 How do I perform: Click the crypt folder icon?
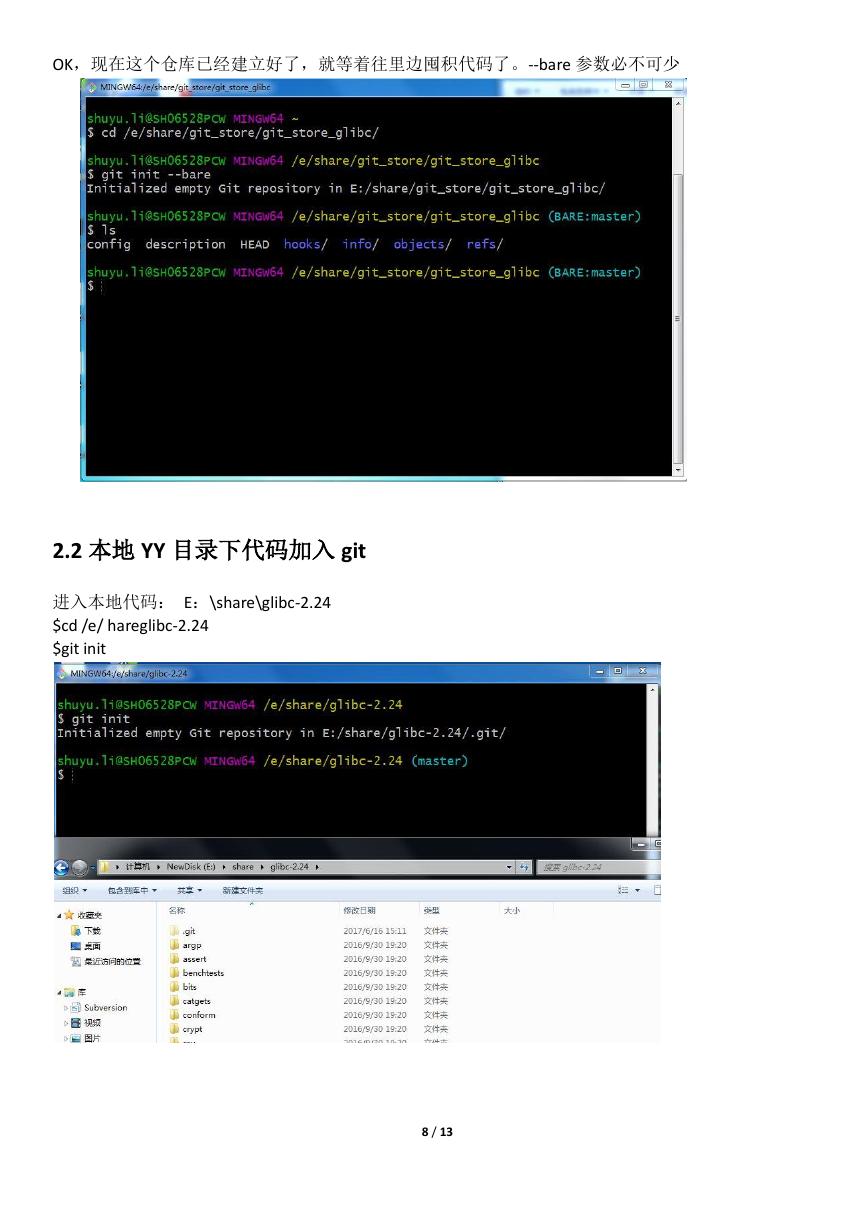click(174, 1029)
